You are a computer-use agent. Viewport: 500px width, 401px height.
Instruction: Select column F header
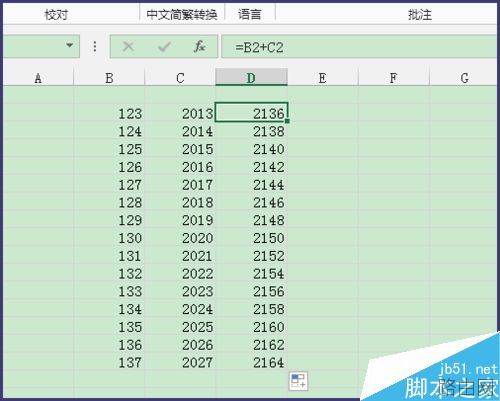pyautogui.click(x=394, y=78)
